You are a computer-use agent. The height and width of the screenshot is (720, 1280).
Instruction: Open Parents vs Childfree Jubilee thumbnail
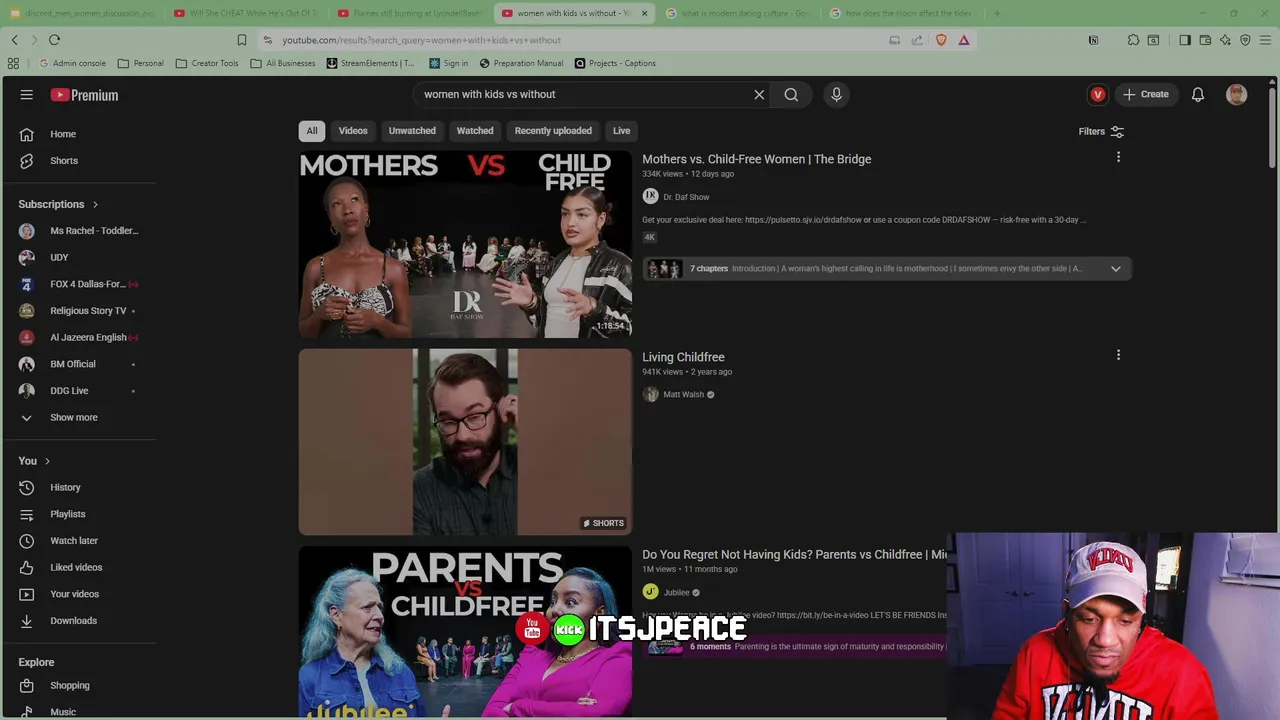click(465, 632)
